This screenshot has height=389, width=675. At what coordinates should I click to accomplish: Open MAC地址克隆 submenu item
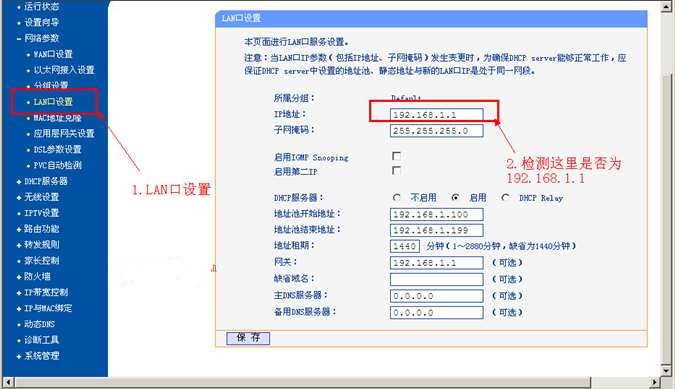(x=57, y=118)
